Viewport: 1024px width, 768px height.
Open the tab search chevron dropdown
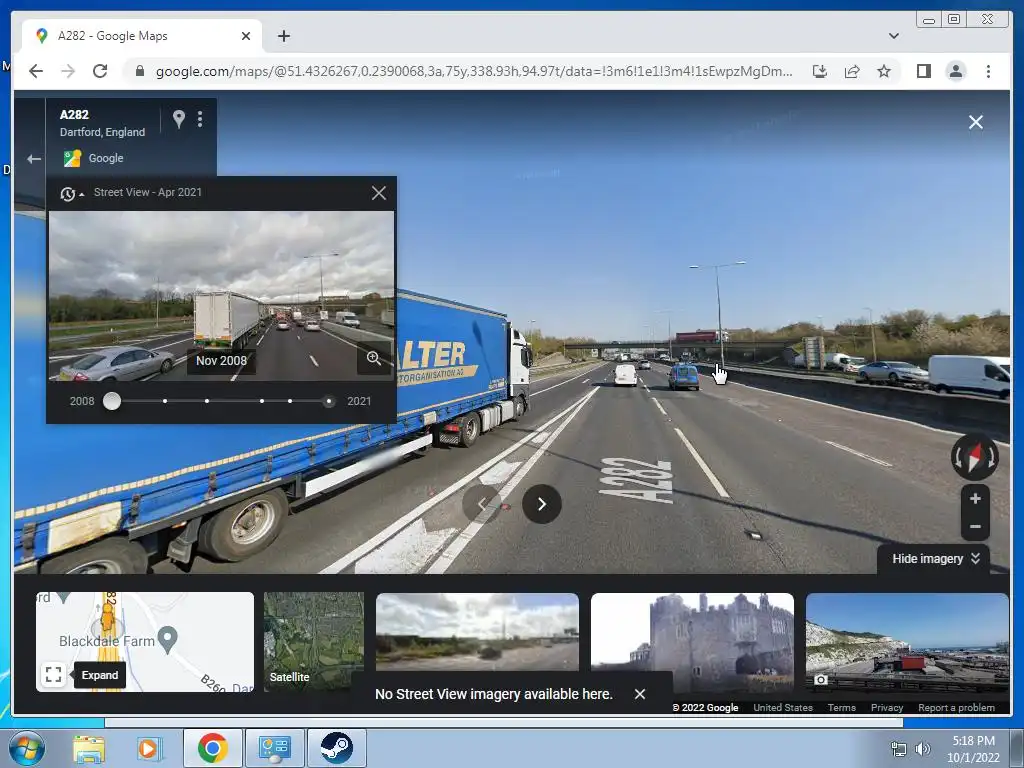pos(893,36)
